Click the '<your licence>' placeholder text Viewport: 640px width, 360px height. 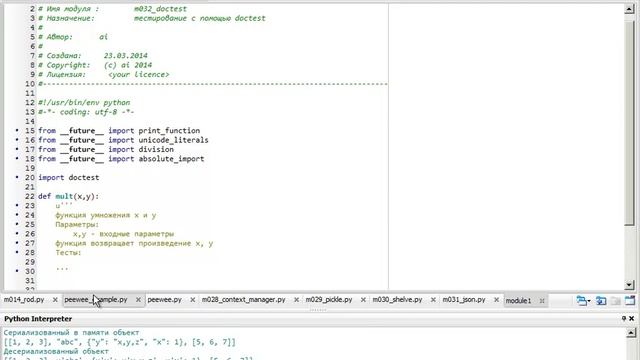tap(139, 74)
